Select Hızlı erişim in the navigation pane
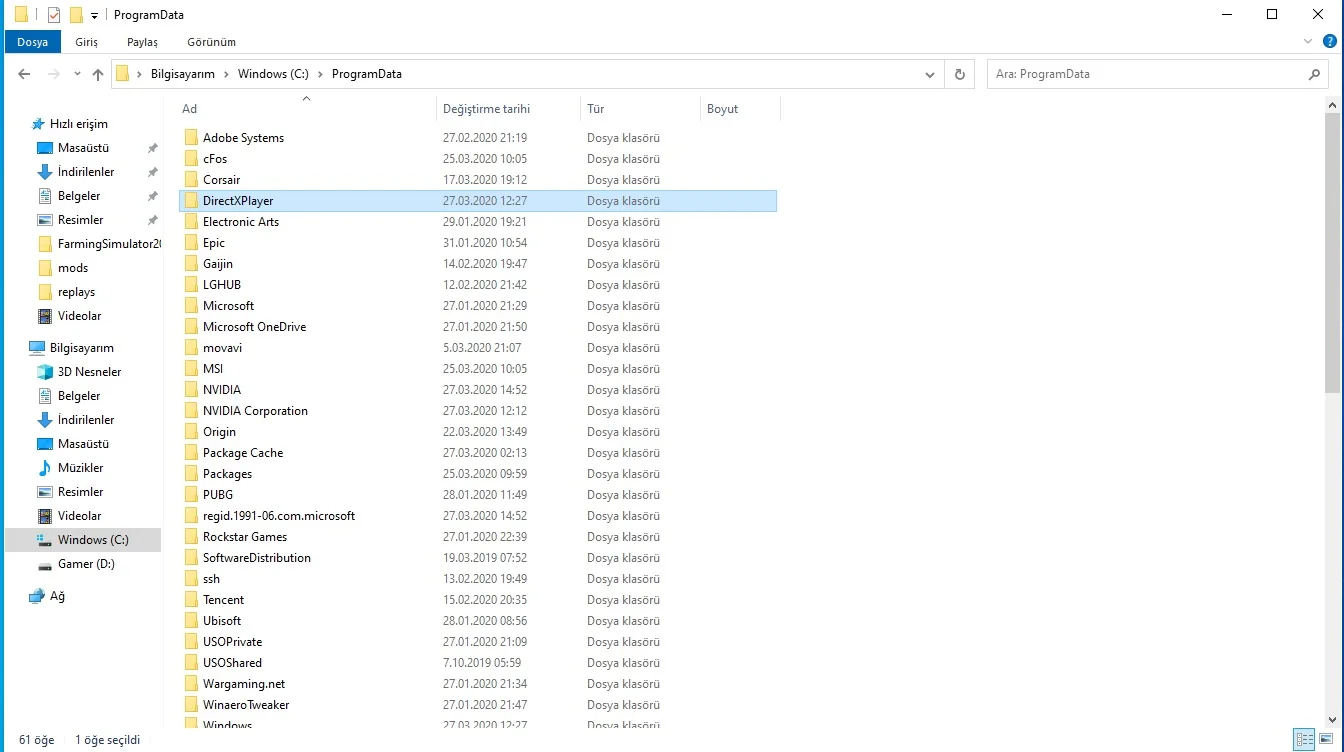The width and height of the screenshot is (1344, 752). (x=78, y=124)
